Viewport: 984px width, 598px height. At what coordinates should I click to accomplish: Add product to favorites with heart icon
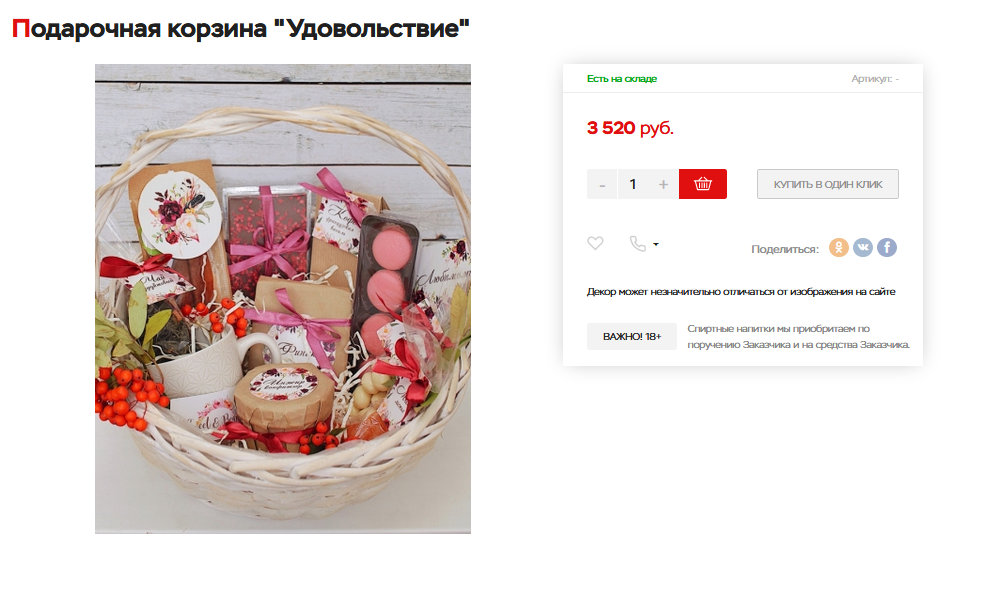point(595,243)
